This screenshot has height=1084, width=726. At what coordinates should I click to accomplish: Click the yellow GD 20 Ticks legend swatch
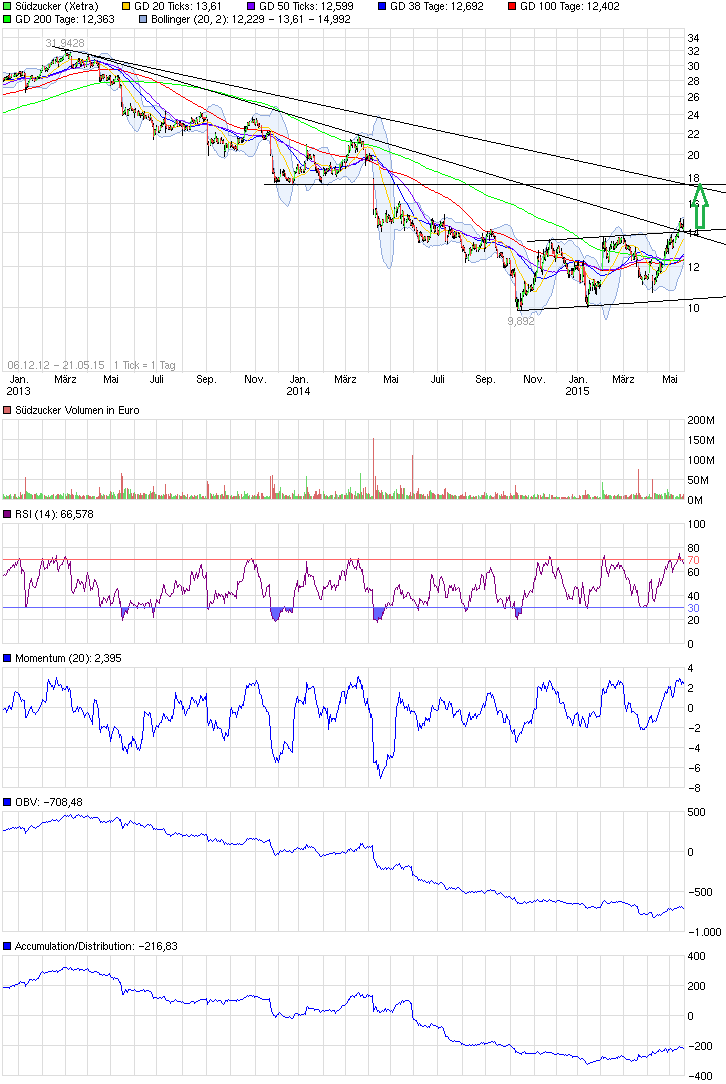click(x=126, y=6)
